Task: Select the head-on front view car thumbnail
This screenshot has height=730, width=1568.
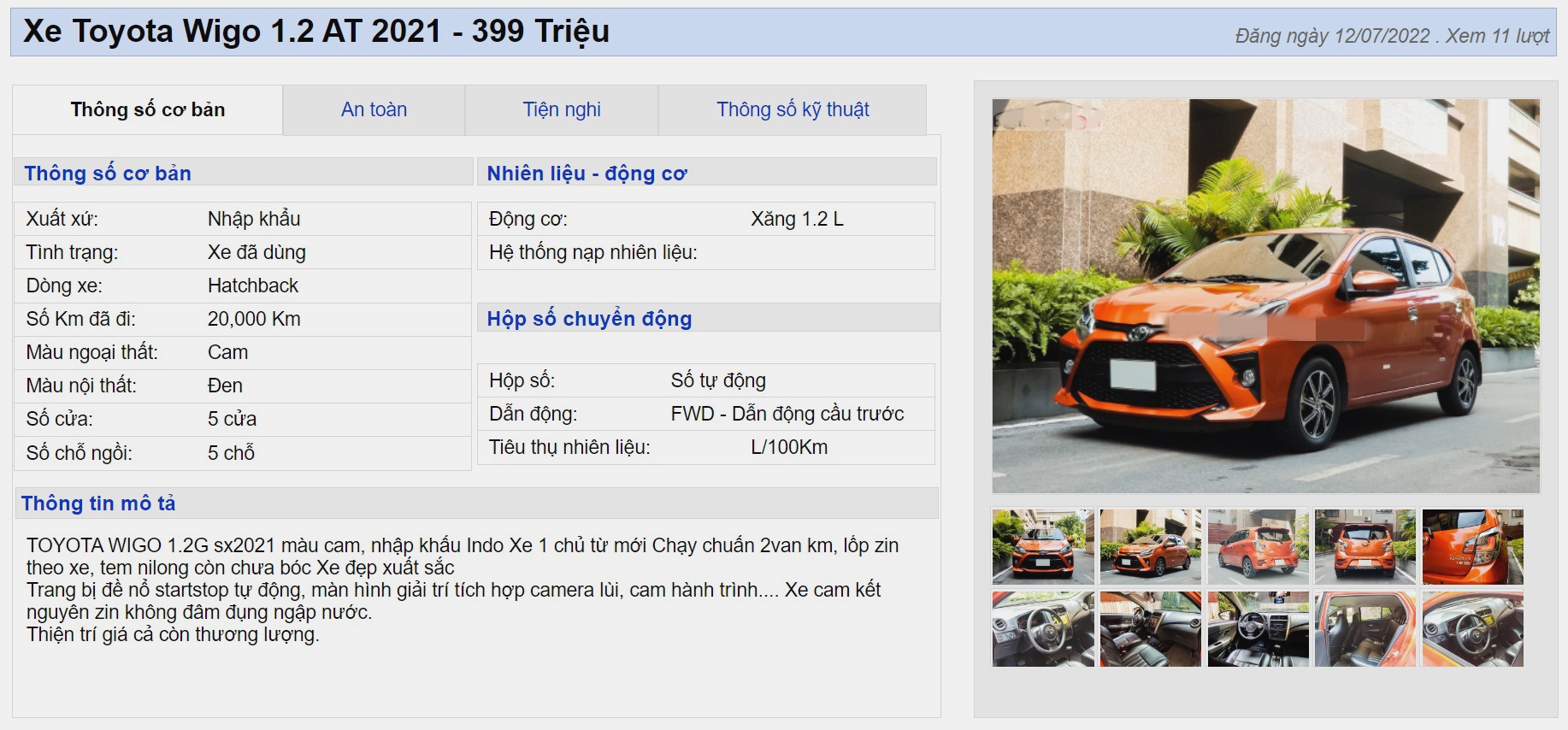Action: [1043, 546]
